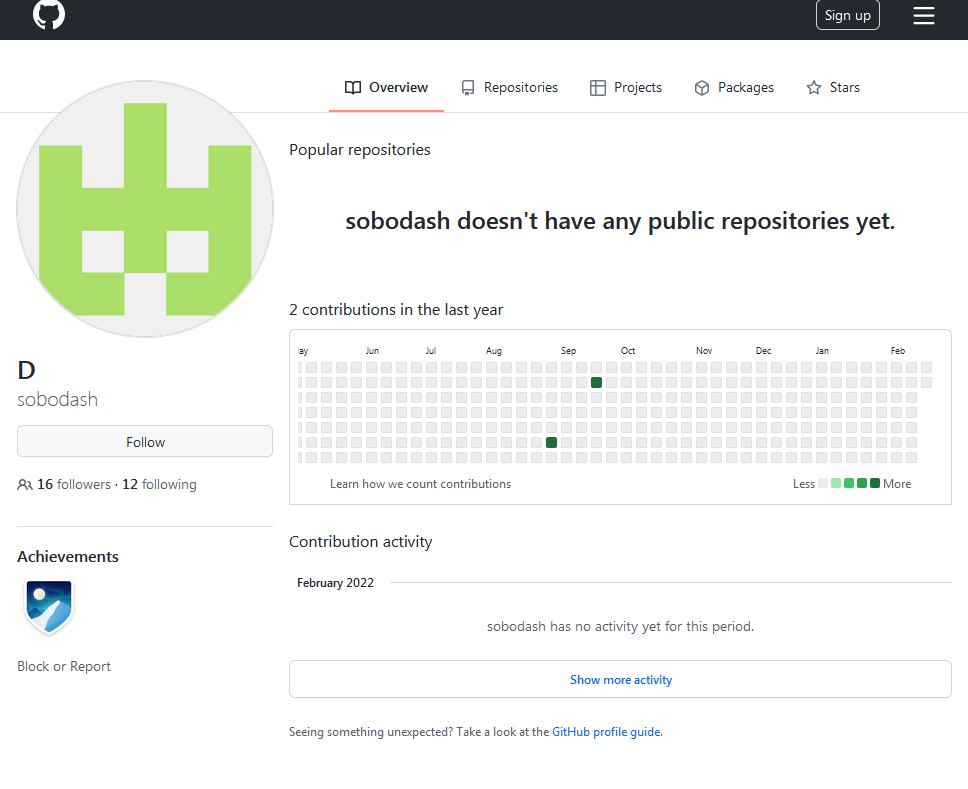Screen dimensions: 968x789
Task: Open the Stars tab
Action: point(833,88)
